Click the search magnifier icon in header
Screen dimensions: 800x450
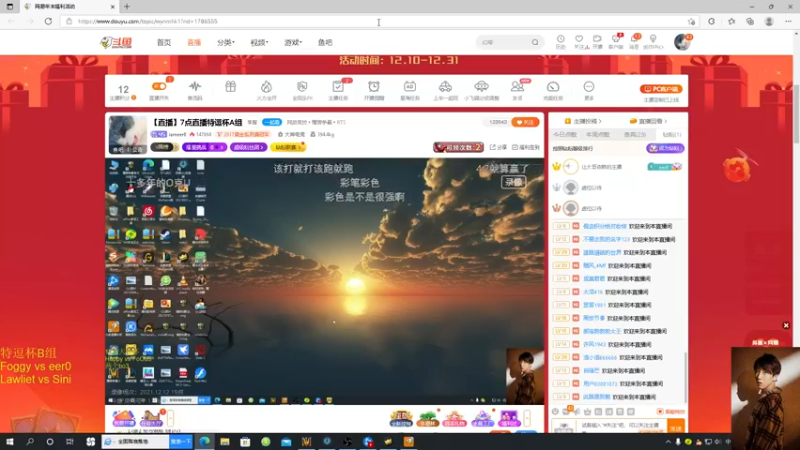tap(535, 42)
